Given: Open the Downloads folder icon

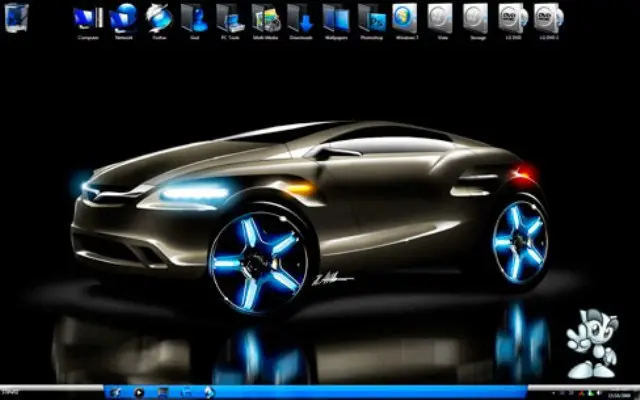Looking at the screenshot, I should [x=301, y=21].
